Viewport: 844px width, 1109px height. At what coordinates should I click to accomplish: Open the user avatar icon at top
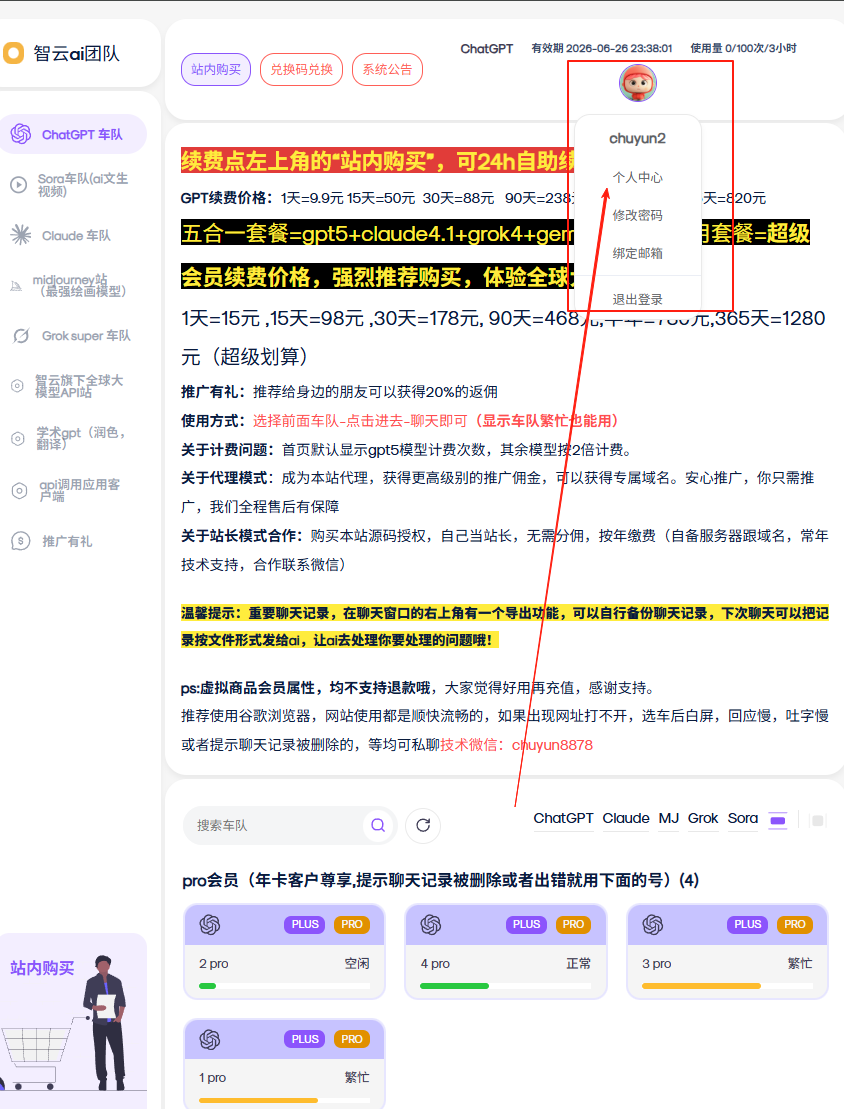[x=638, y=84]
